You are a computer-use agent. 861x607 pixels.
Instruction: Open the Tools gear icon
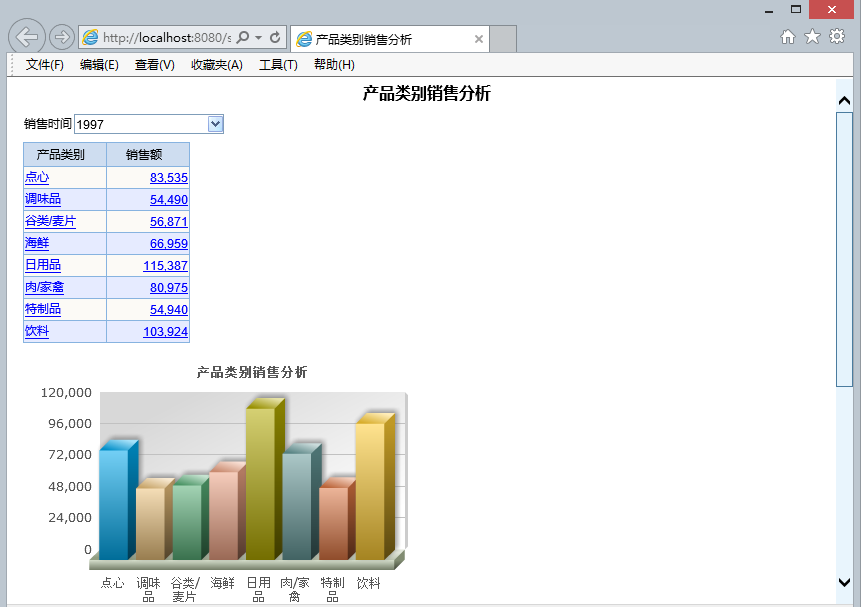[837, 37]
